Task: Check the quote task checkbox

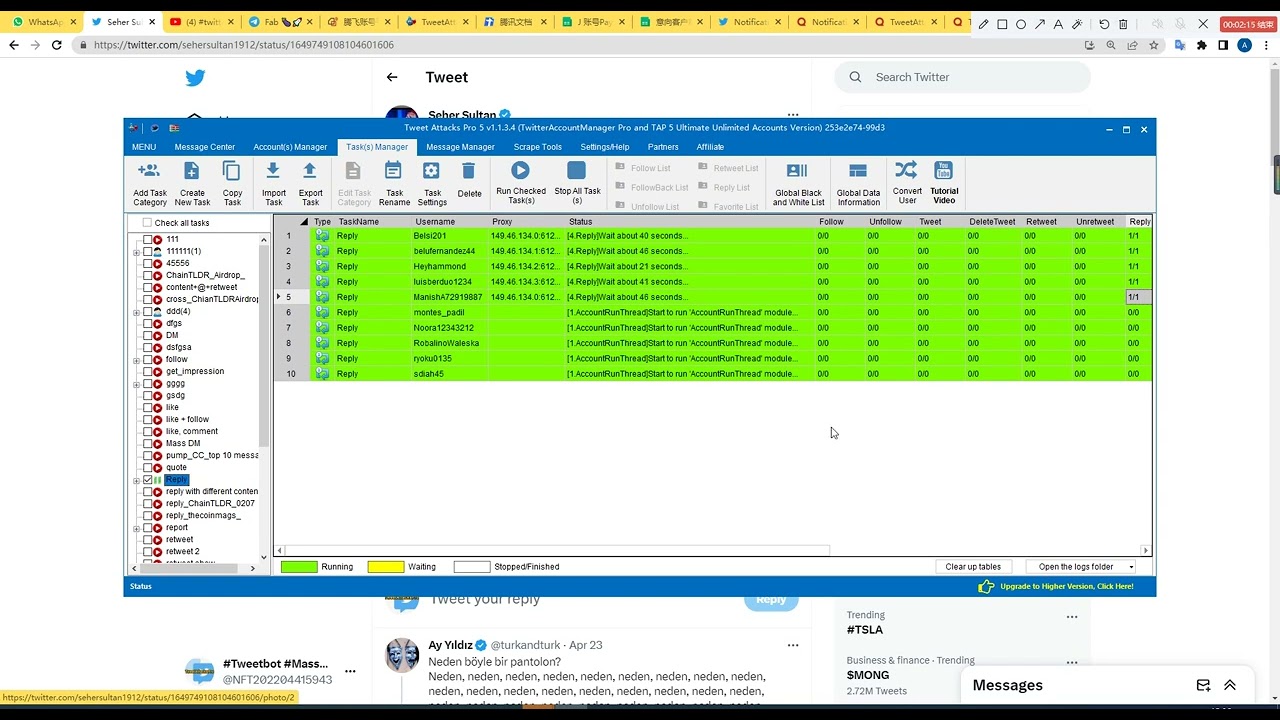Action: coord(148,467)
